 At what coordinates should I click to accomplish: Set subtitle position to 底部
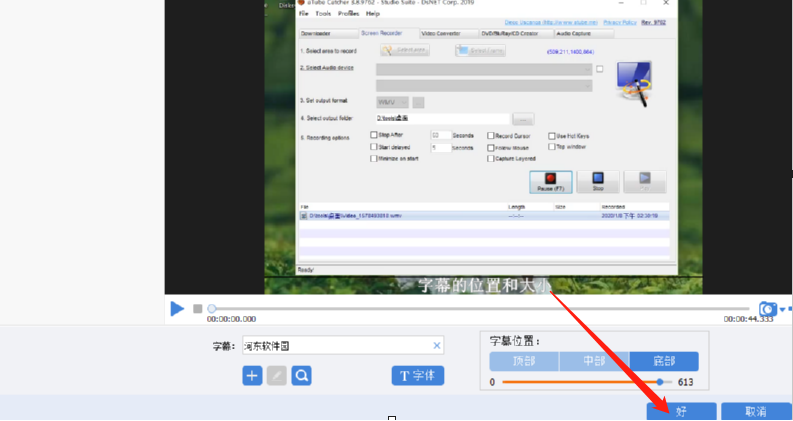tap(664, 362)
